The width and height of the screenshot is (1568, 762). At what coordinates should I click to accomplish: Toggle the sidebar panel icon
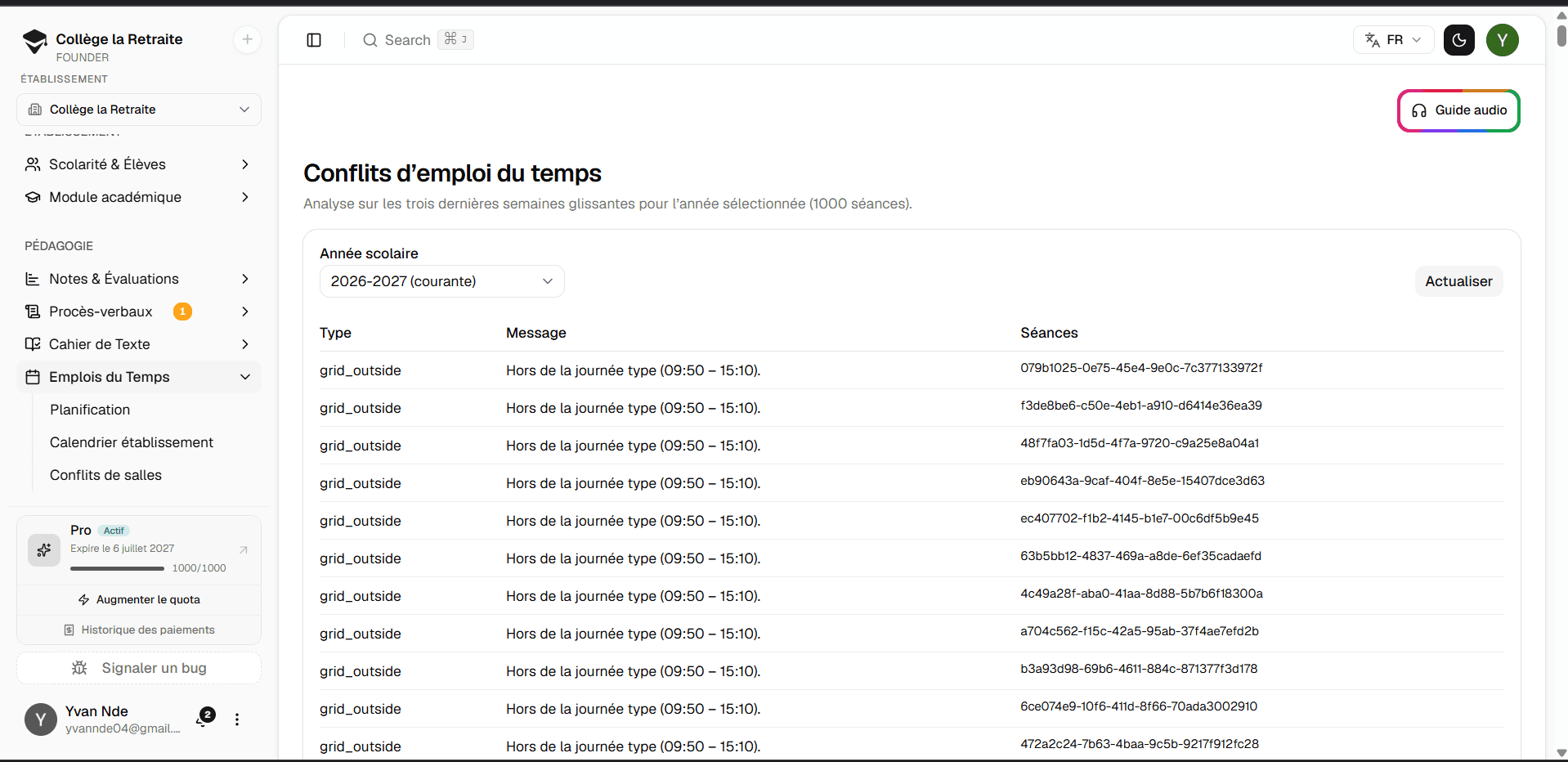[314, 40]
